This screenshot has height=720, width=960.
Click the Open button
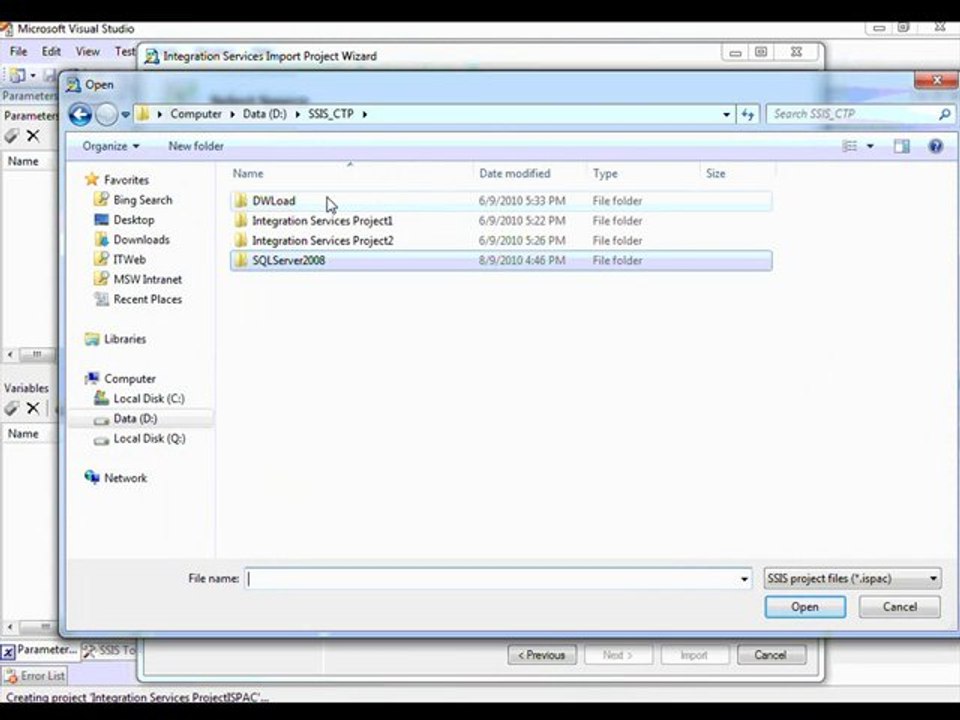point(805,607)
